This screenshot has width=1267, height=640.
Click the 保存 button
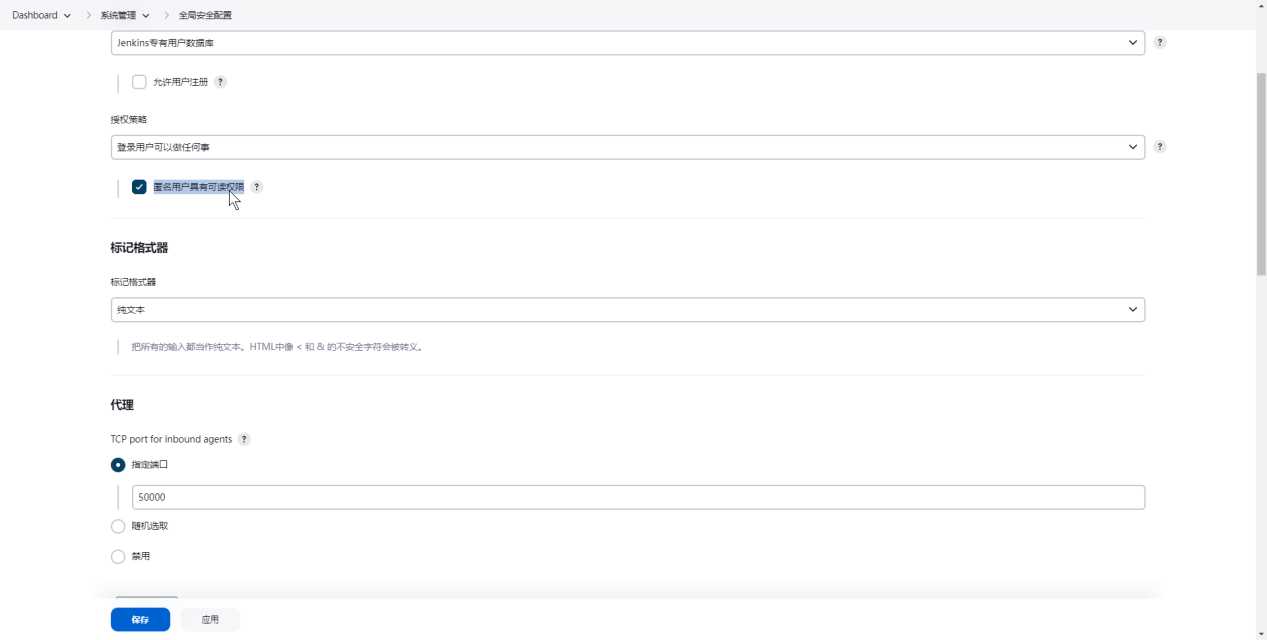(140, 620)
